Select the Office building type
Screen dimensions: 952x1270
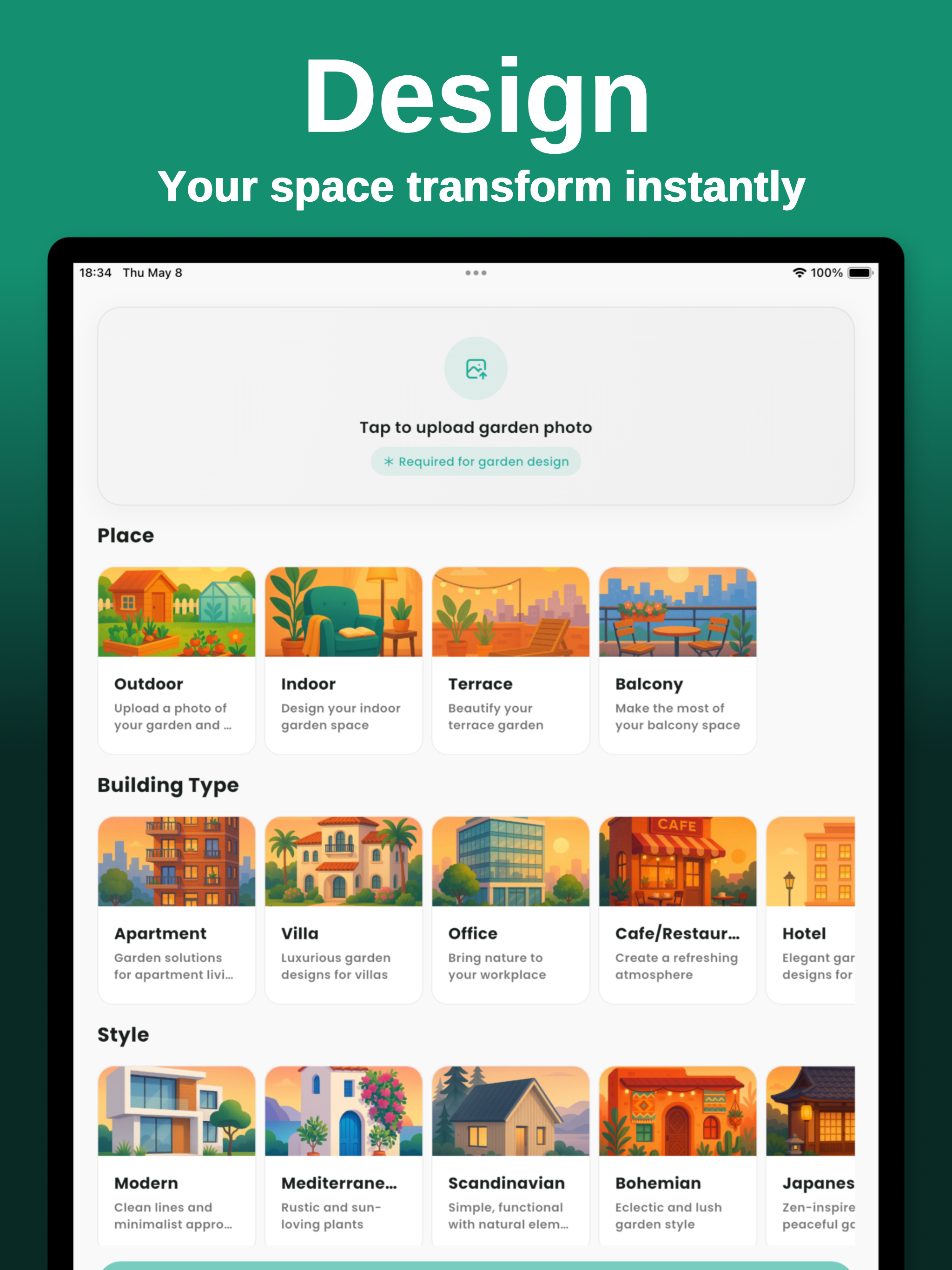click(x=510, y=909)
